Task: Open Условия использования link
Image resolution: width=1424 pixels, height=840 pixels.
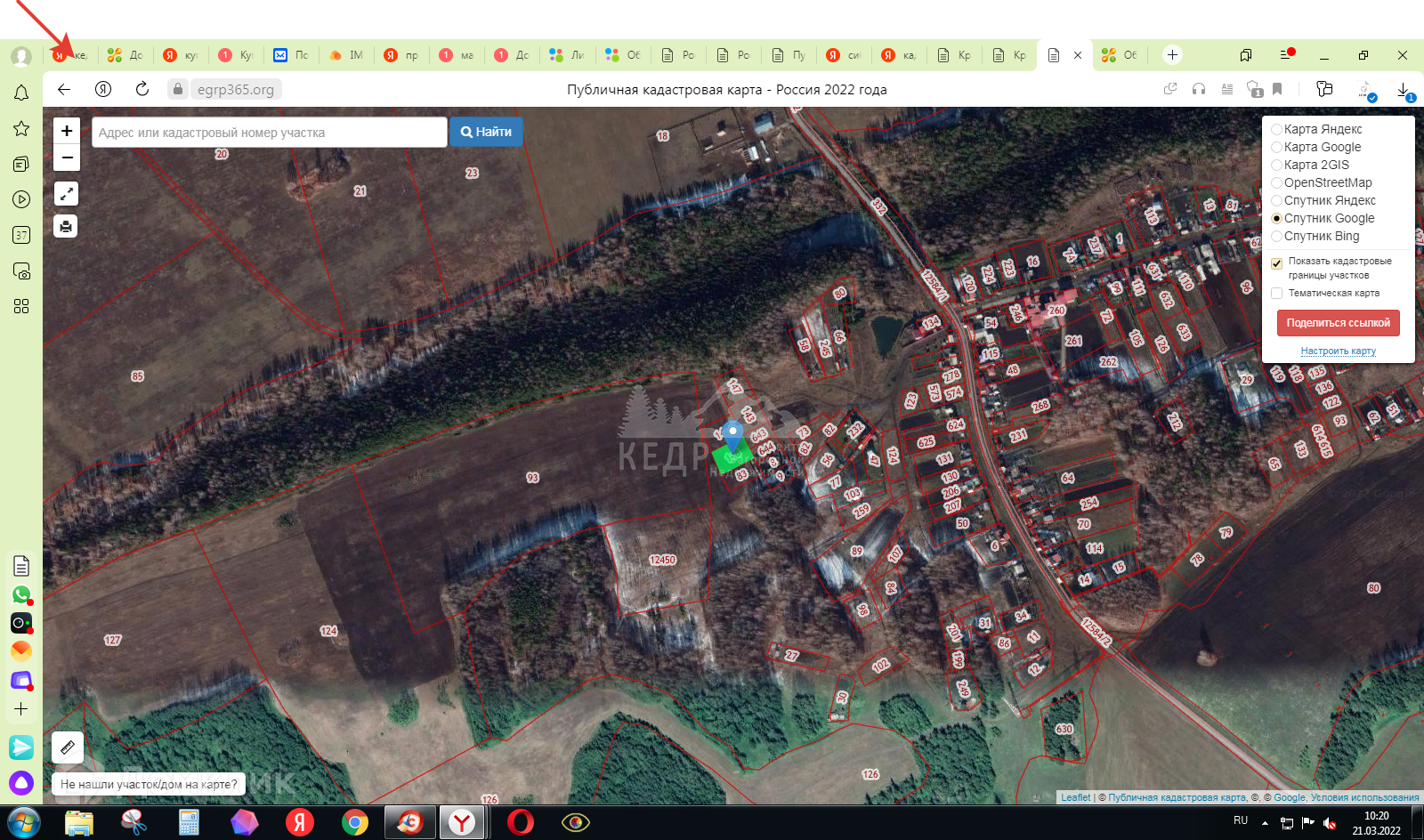Action: tap(1365, 797)
